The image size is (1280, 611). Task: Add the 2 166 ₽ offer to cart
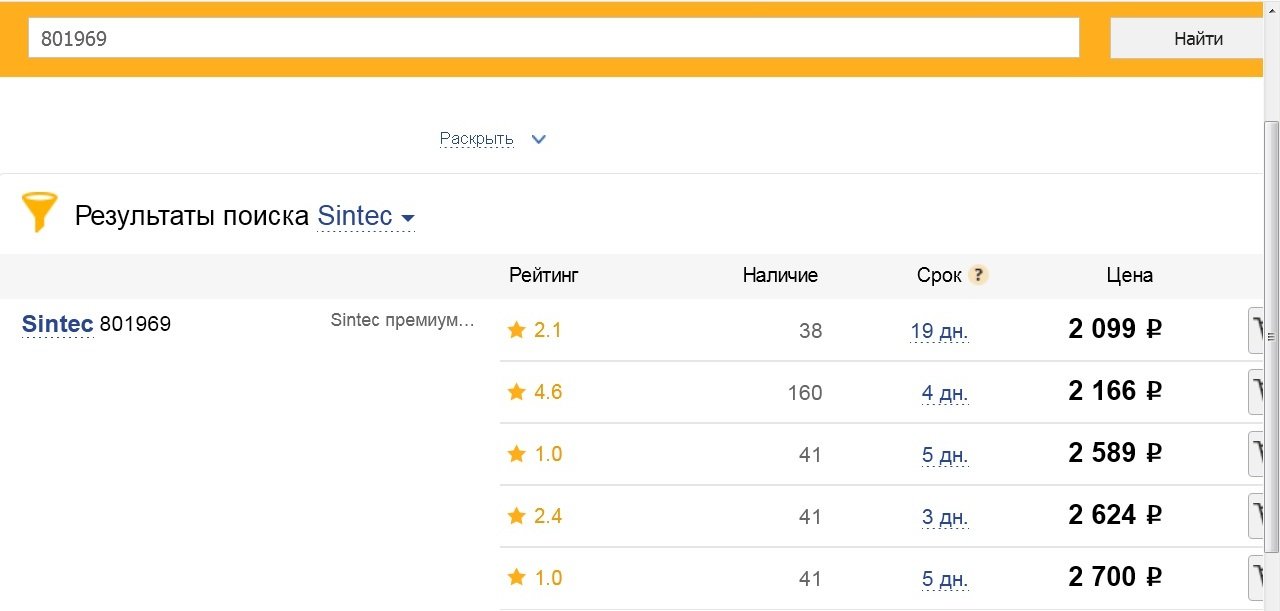pyautogui.click(x=1256, y=392)
